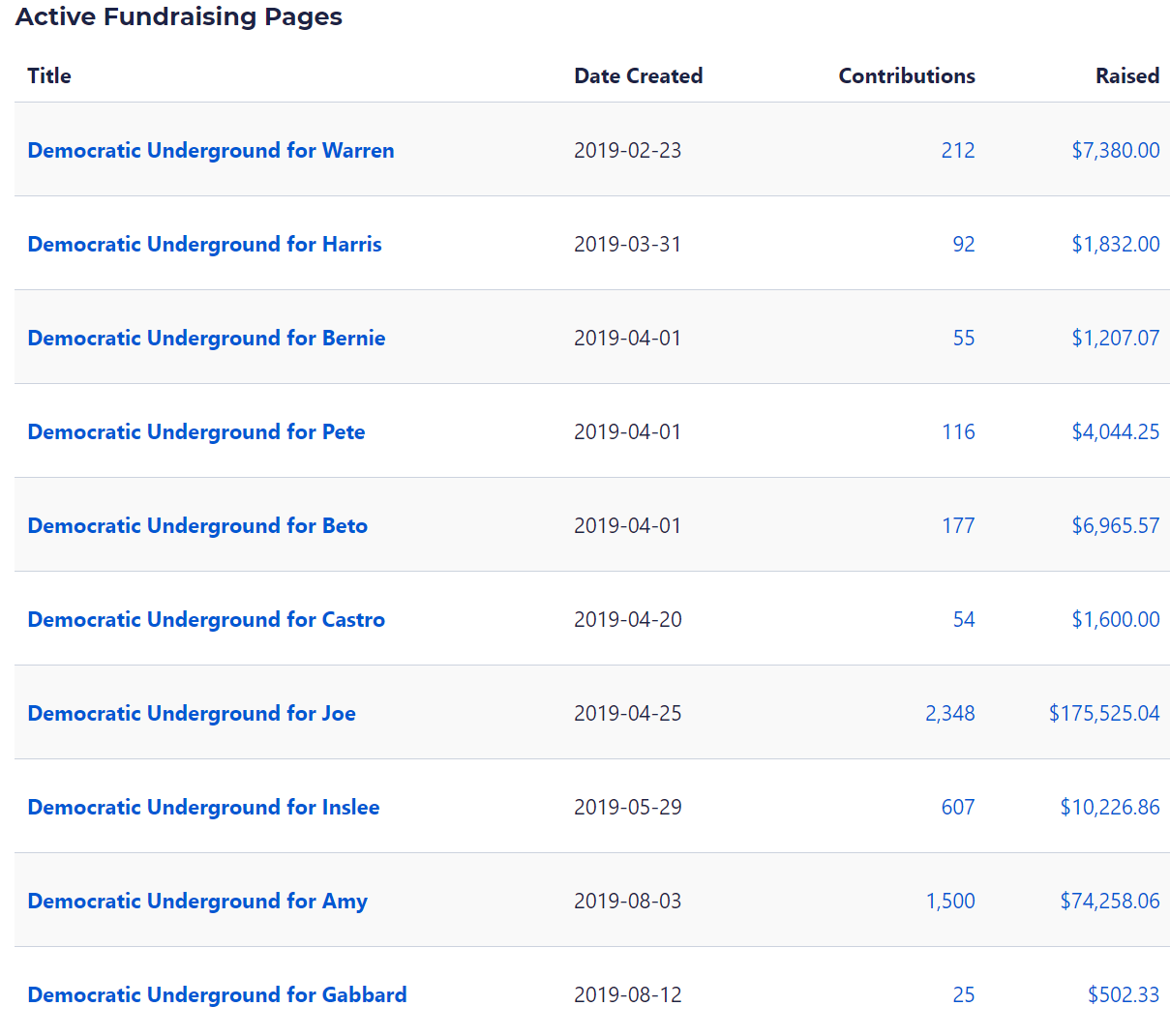Open Democratic Underground for Joe page

192,713
